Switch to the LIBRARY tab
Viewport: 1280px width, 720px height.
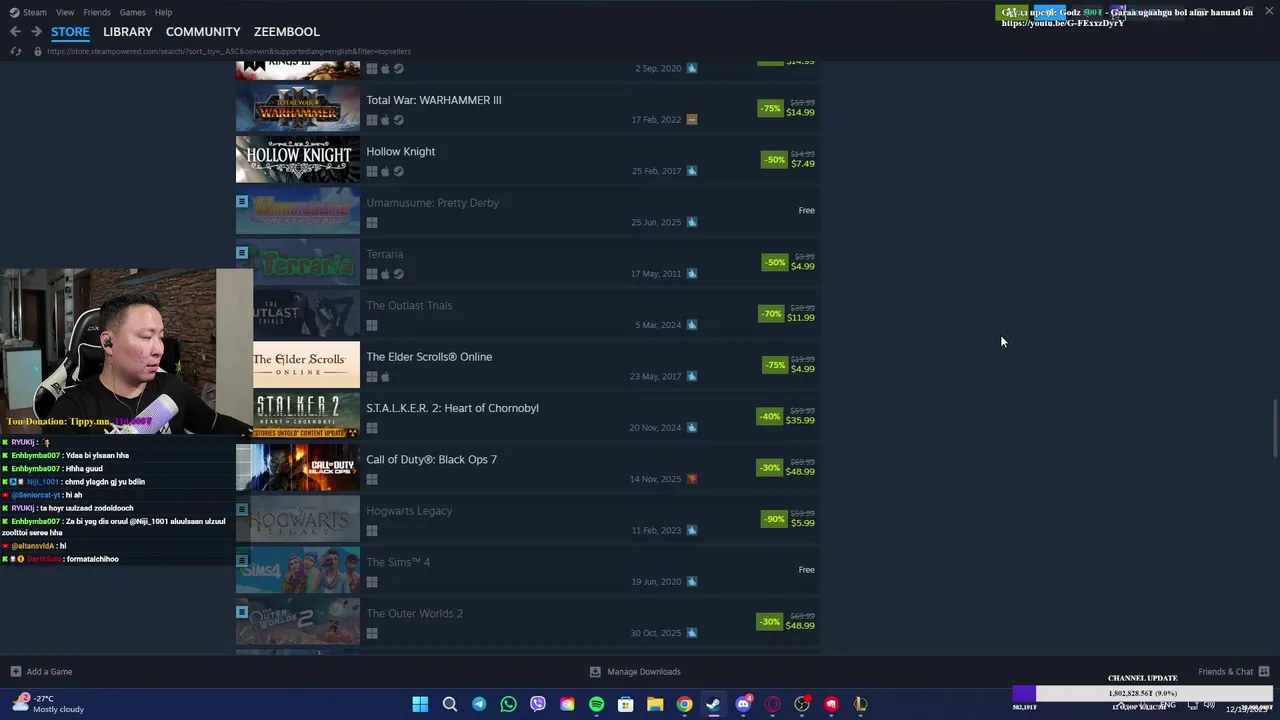(x=128, y=32)
